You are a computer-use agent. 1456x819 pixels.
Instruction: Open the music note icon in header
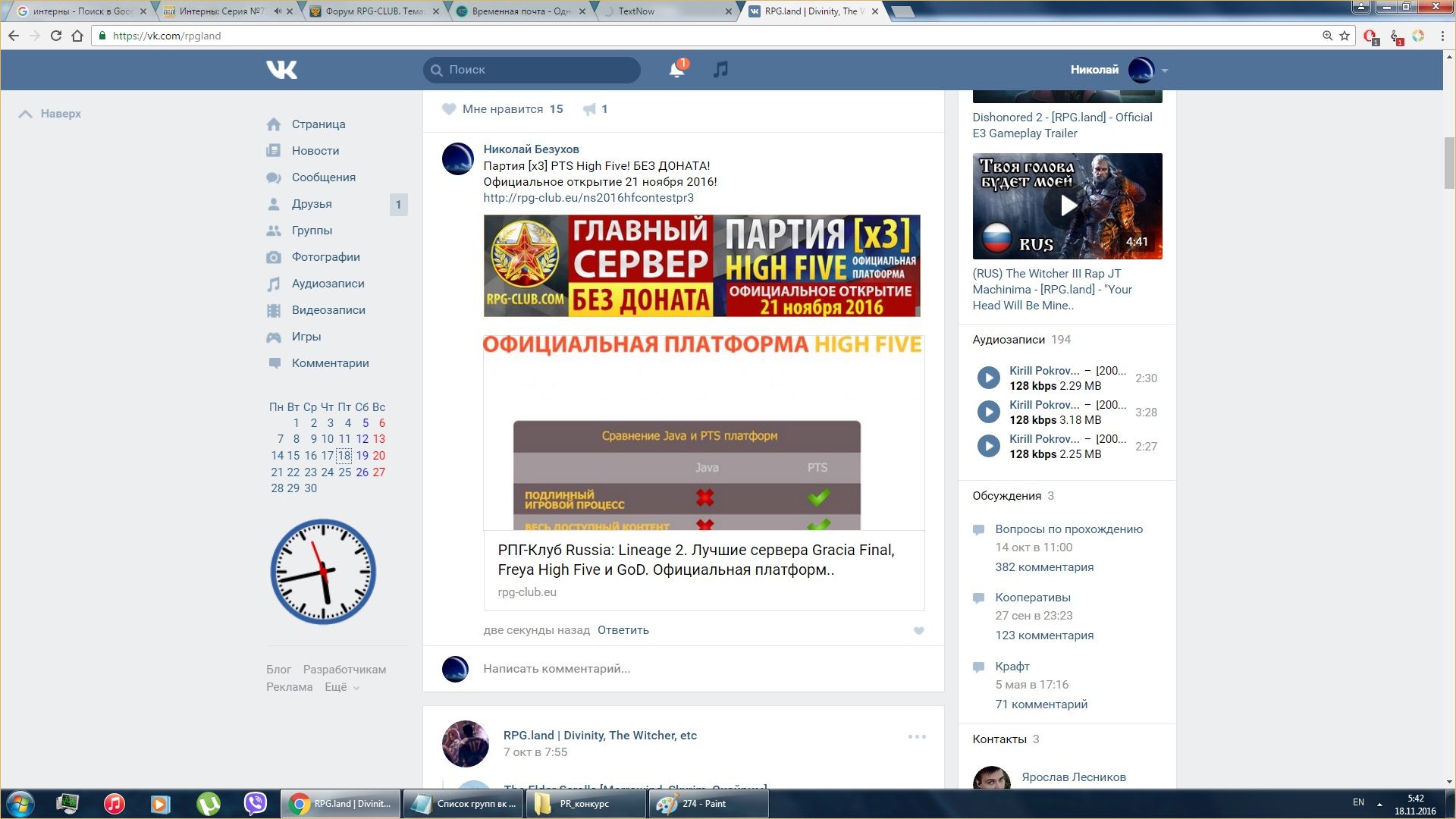click(x=720, y=70)
